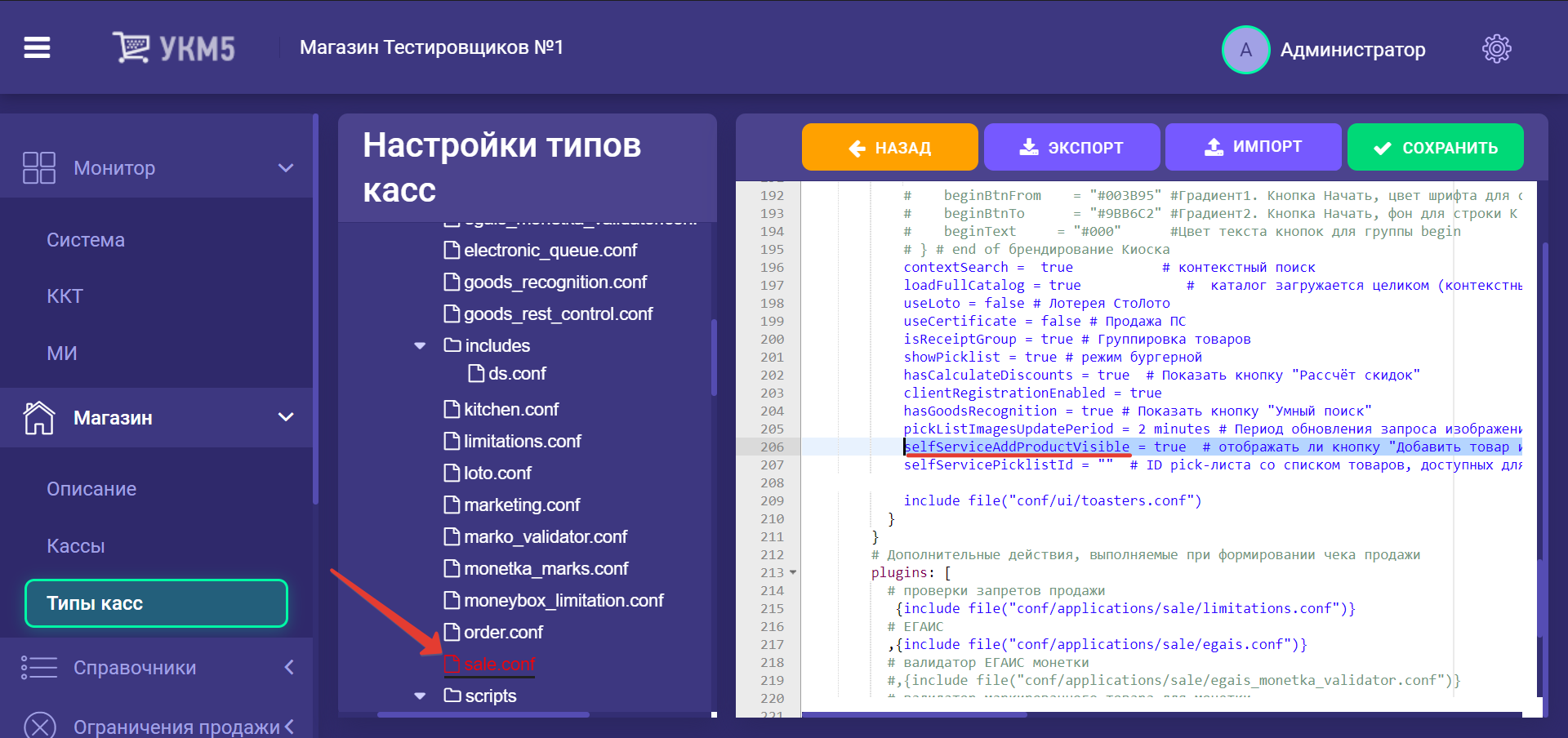Collapse the Монитор menu section chevron
1568x738 pixels.
(x=286, y=168)
